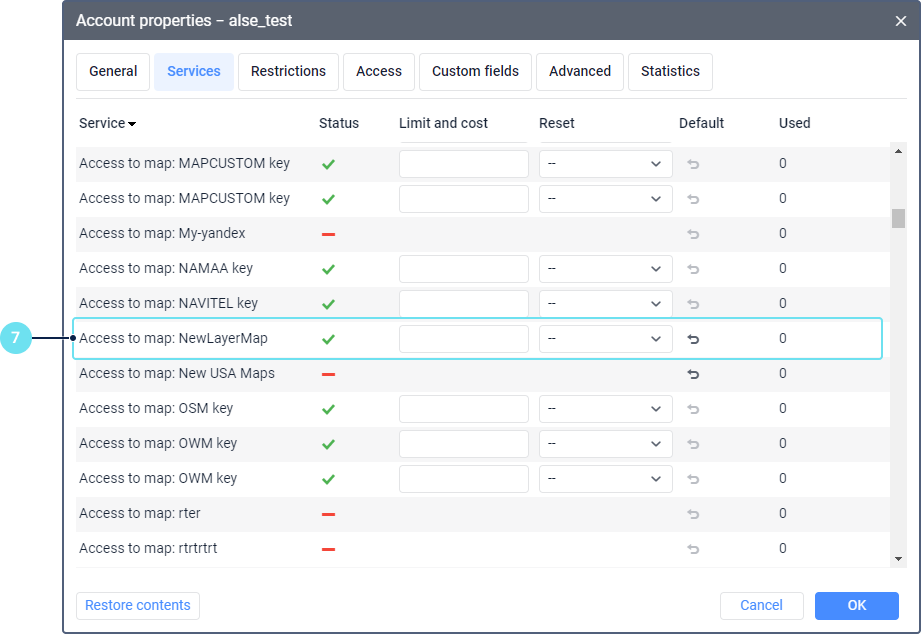Enable the My-yandex map service status
This screenshot has width=921, height=634.
tap(328, 234)
